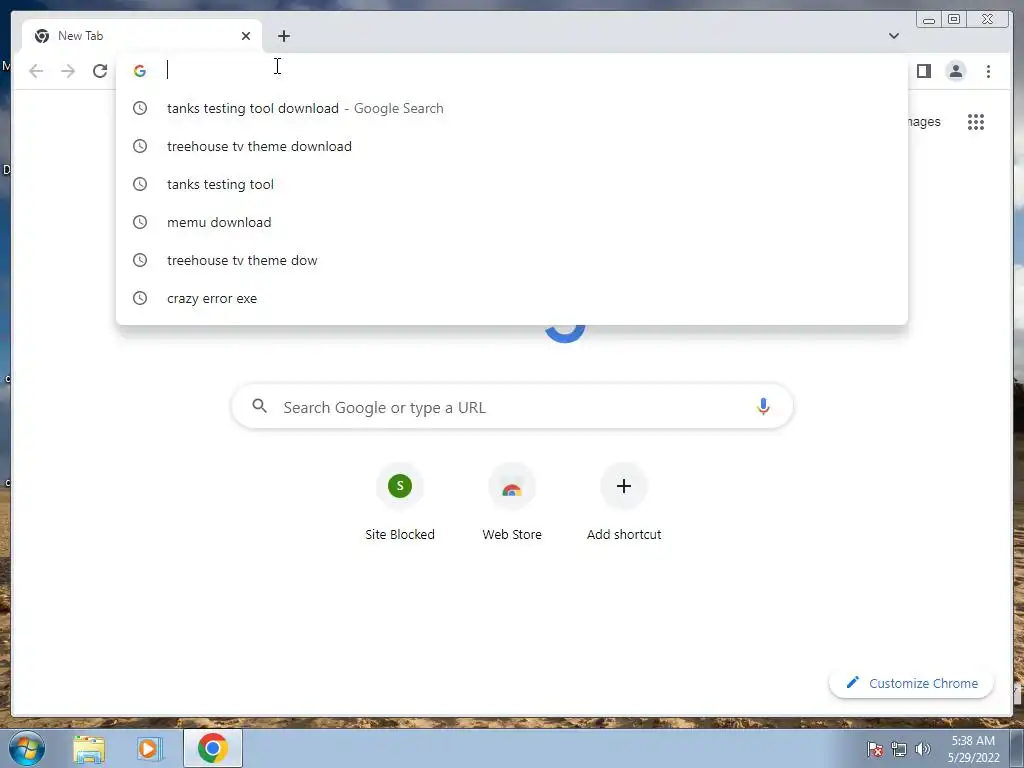
Task: Click the back navigation arrow
Action: 36,71
